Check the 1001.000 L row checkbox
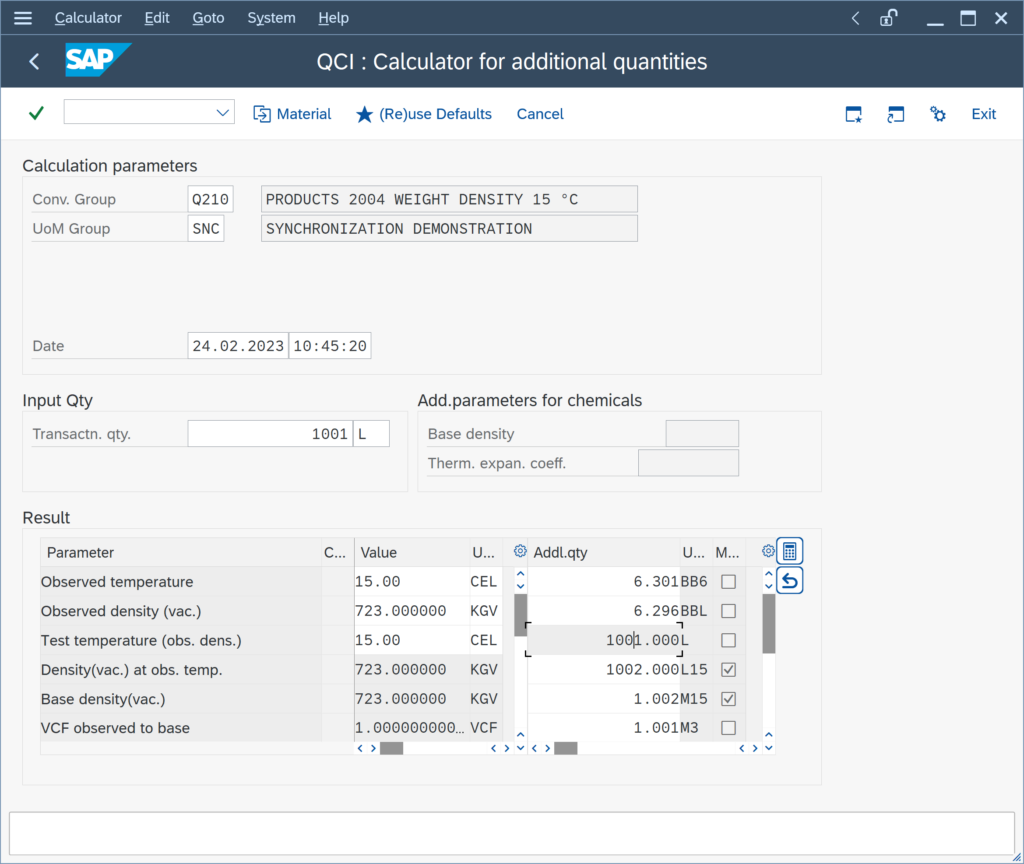 coord(728,640)
